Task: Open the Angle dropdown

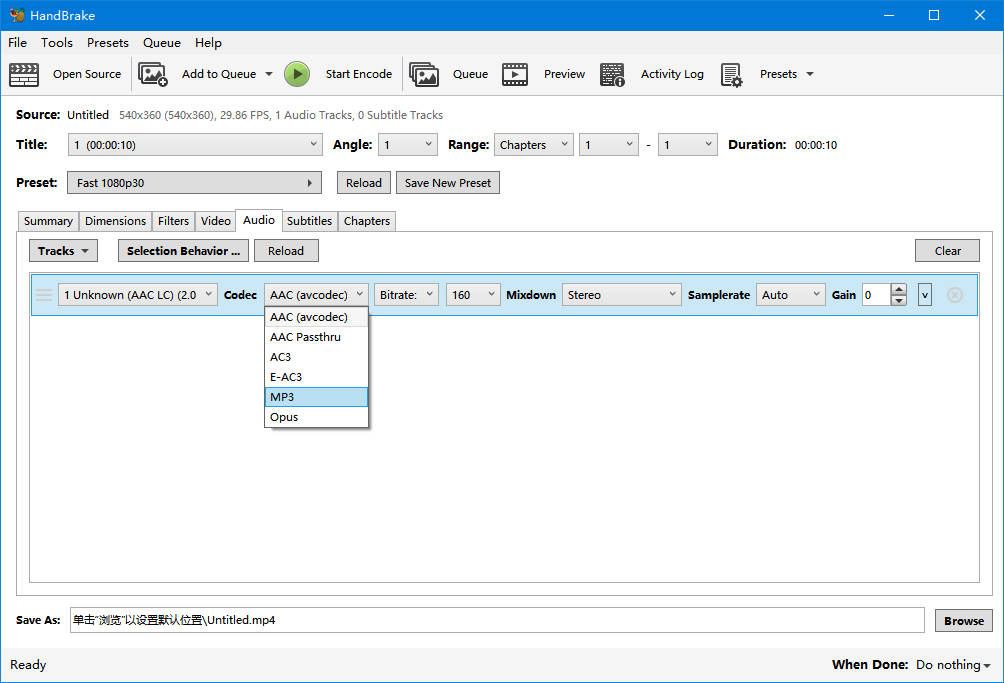Action: (408, 145)
